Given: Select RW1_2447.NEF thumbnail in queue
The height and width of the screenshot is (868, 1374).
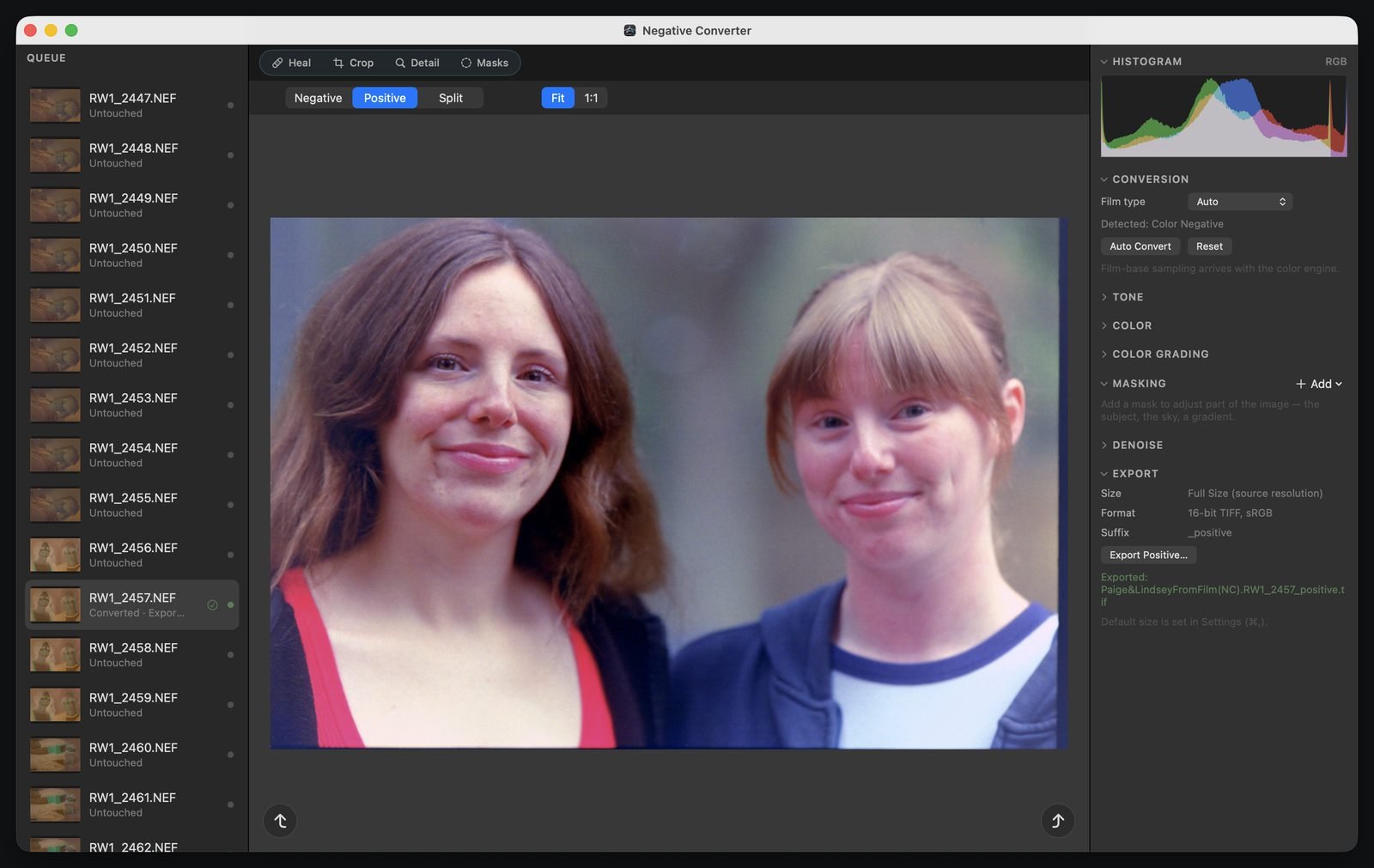Looking at the screenshot, I should coord(55,106).
